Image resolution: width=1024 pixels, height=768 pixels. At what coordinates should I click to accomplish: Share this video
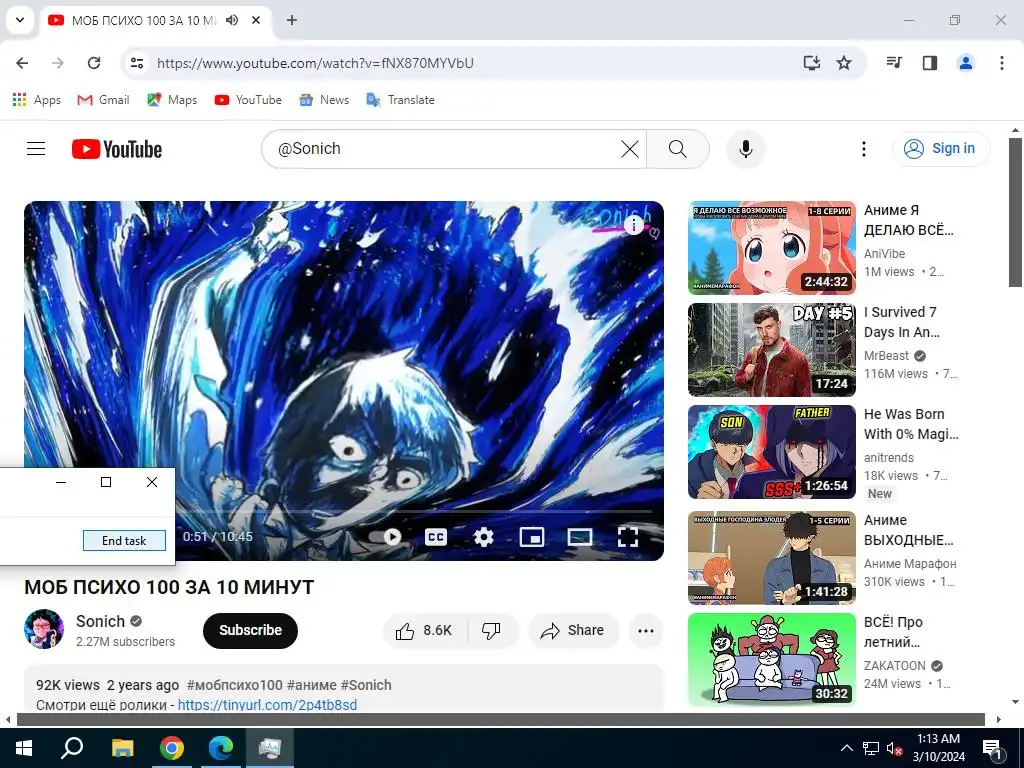pos(573,630)
